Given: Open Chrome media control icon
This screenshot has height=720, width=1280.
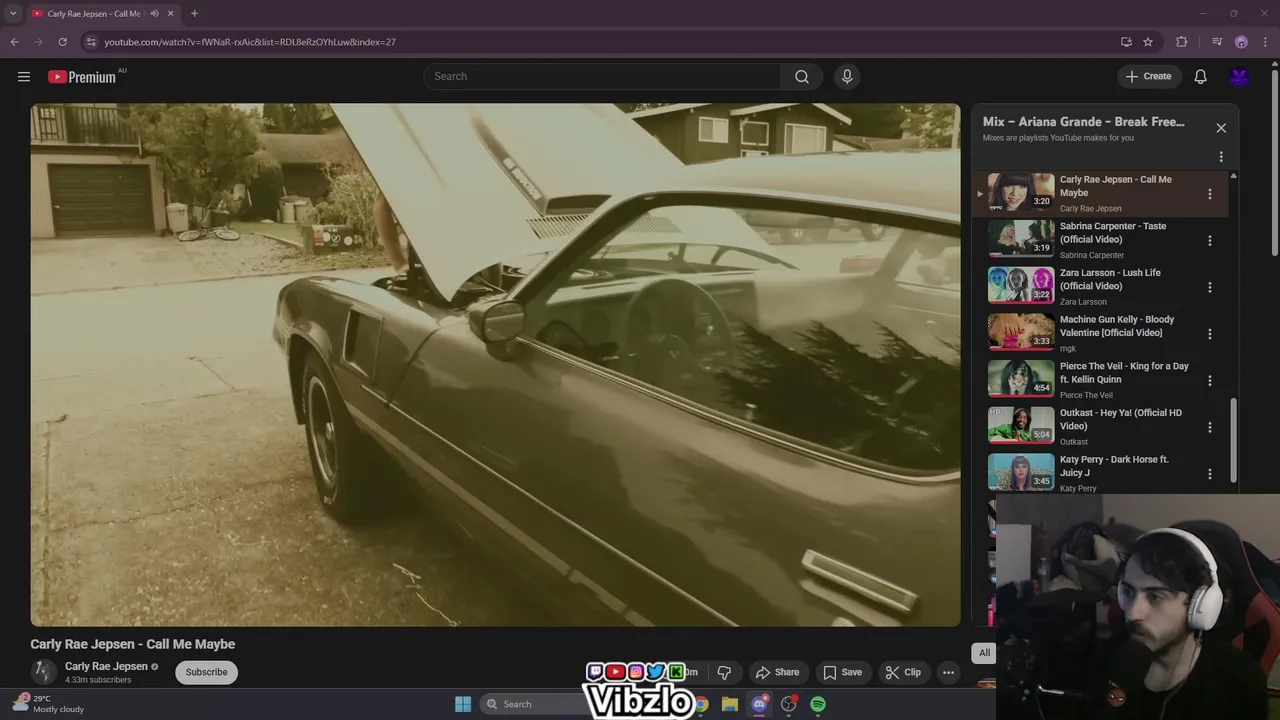Looking at the screenshot, I should pyautogui.click(x=1217, y=42).
